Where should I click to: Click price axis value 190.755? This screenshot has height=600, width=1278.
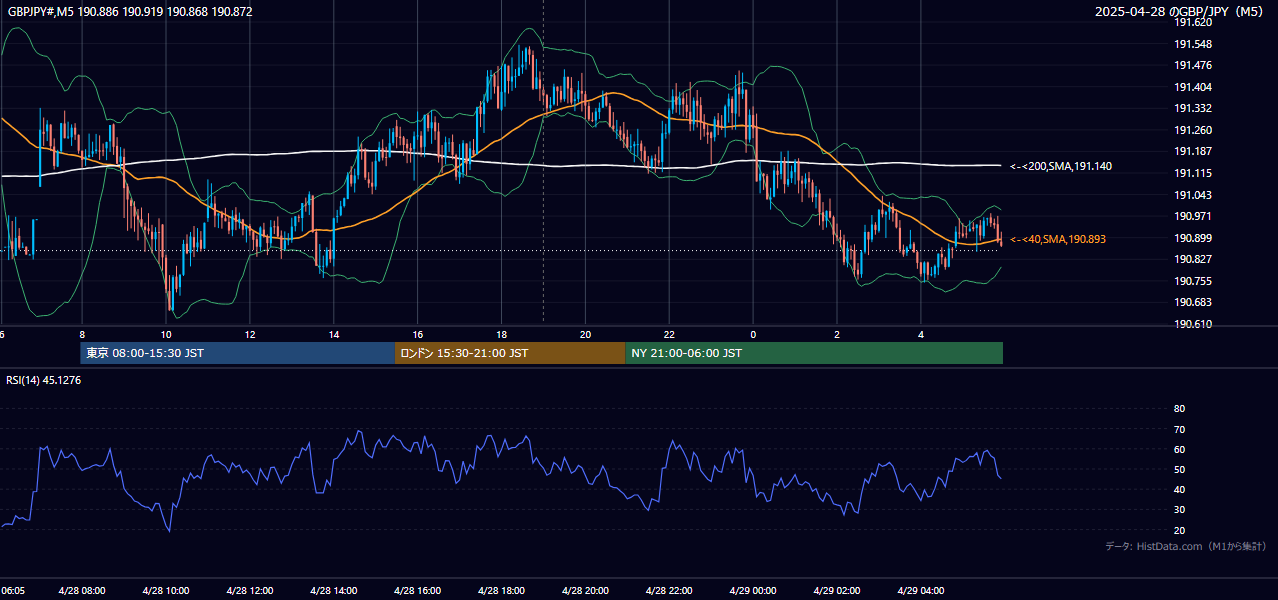click(x=1193, y=282)
